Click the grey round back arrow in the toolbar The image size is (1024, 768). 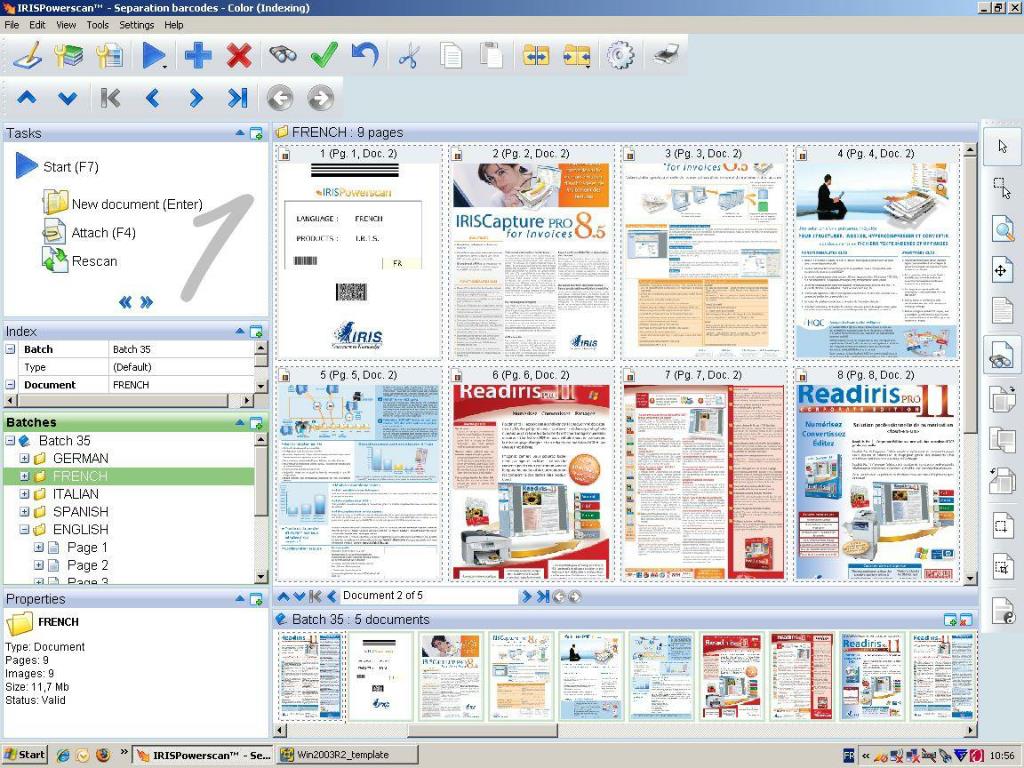point(280,99)
